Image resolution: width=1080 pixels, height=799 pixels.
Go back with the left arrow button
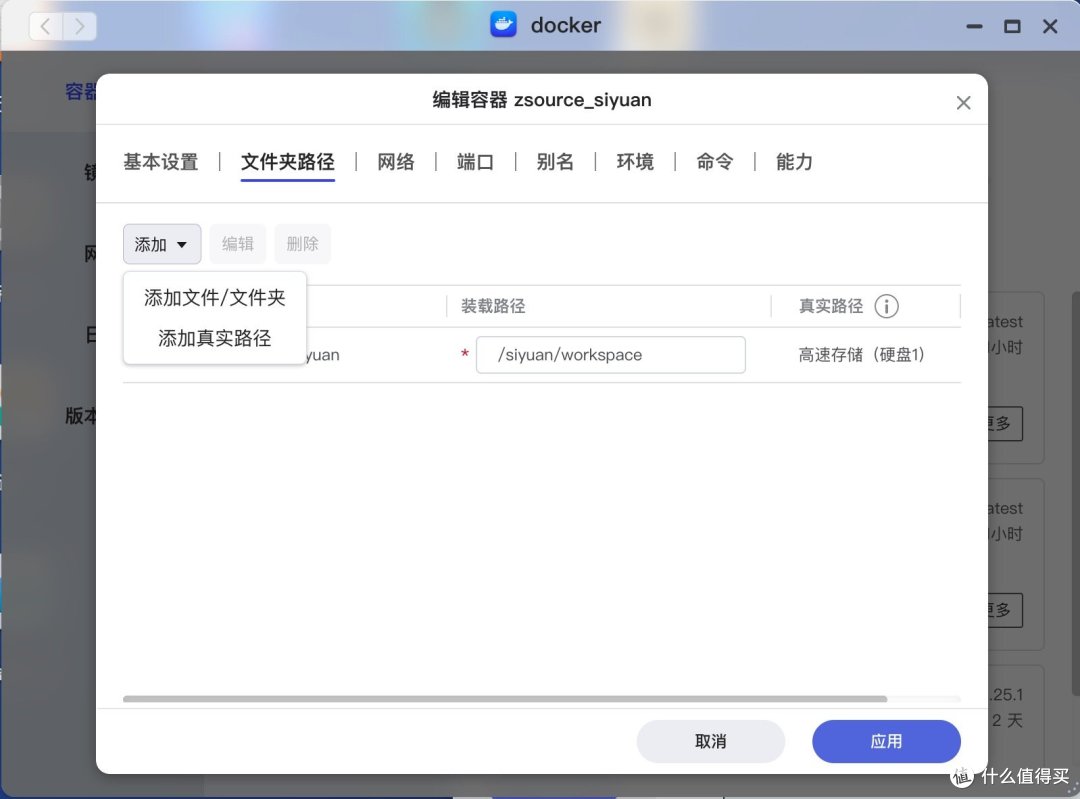pos(45,27)
